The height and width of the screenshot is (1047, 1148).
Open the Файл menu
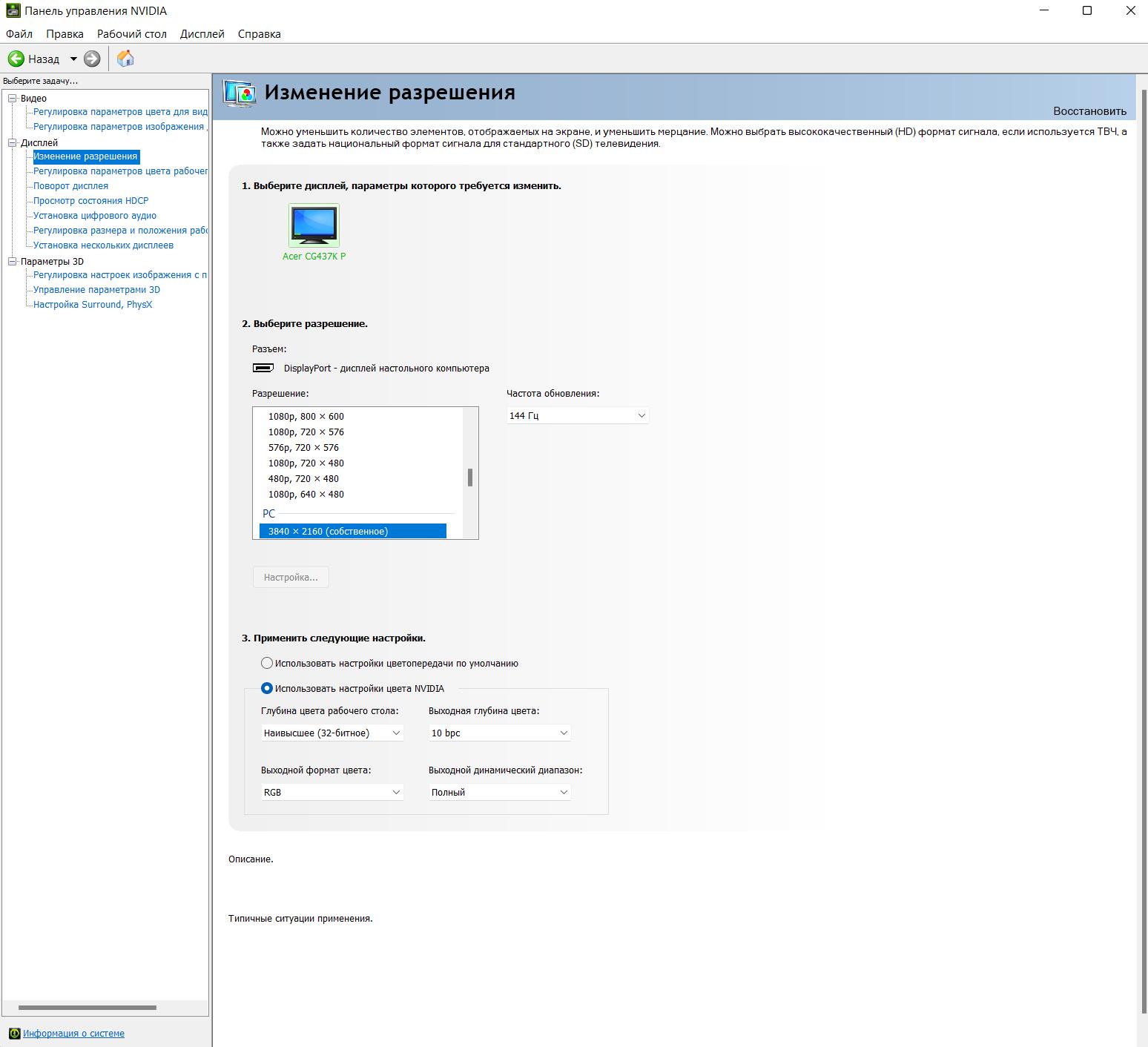[x=19, y=34]
